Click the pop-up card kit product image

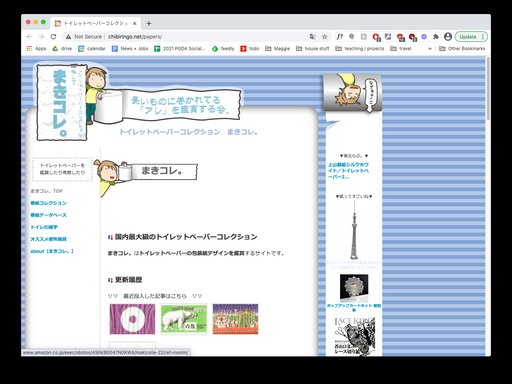click(x=354, y=288)
